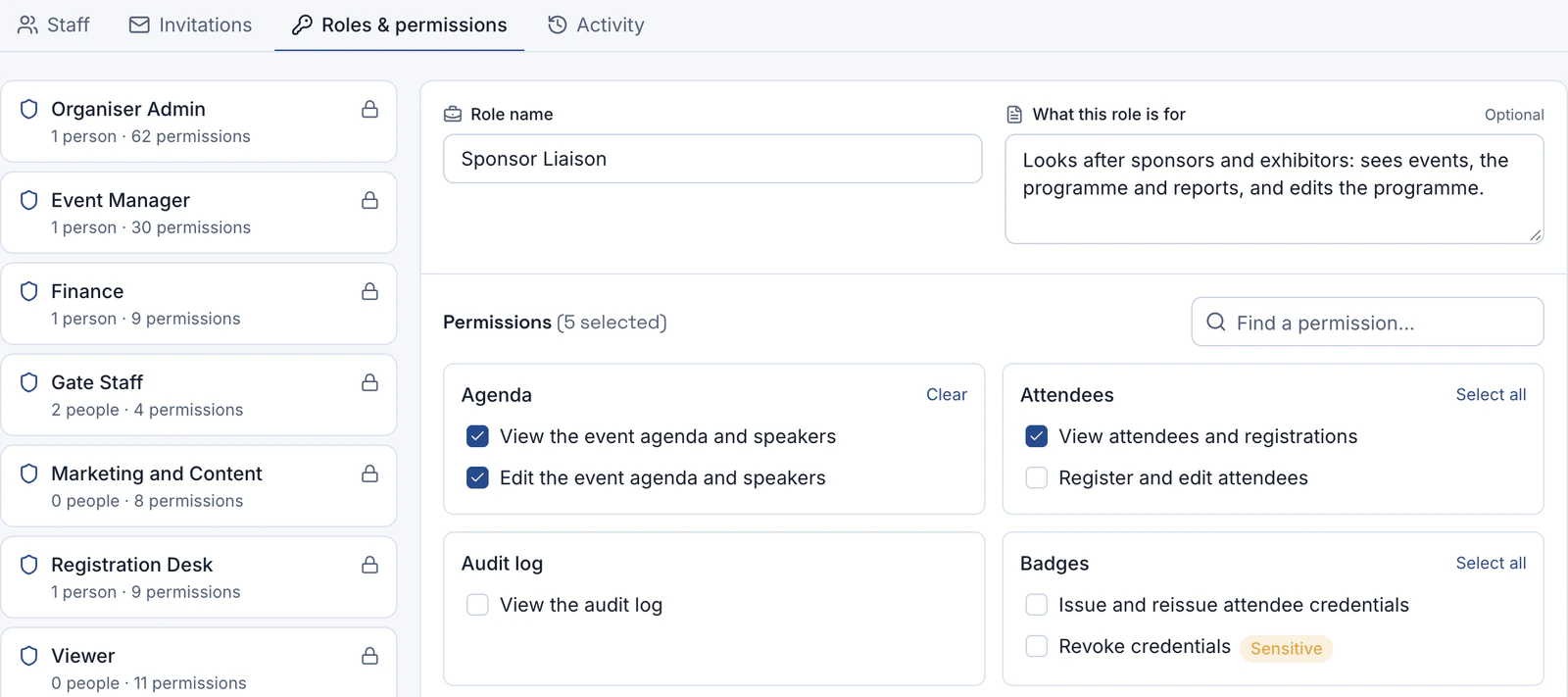The image size is (1568, 697).
Task: Click the Permissions (5 selected) heading
Action: click(555, 323)
